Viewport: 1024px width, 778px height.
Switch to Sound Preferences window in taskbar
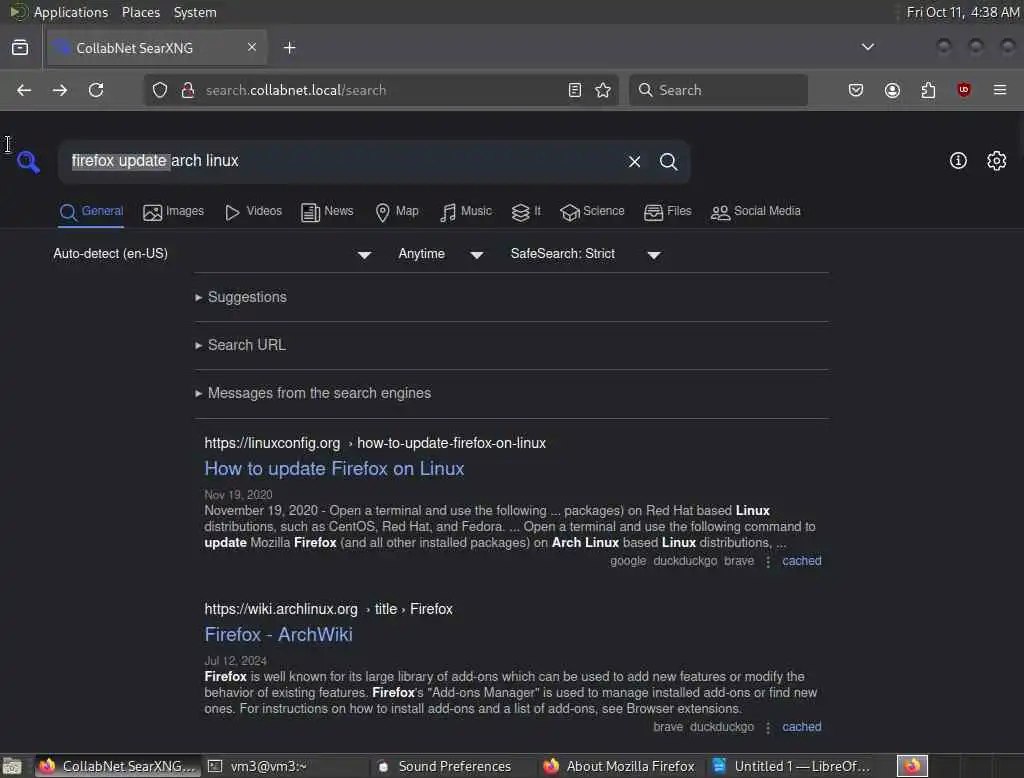tap(454, 766)
